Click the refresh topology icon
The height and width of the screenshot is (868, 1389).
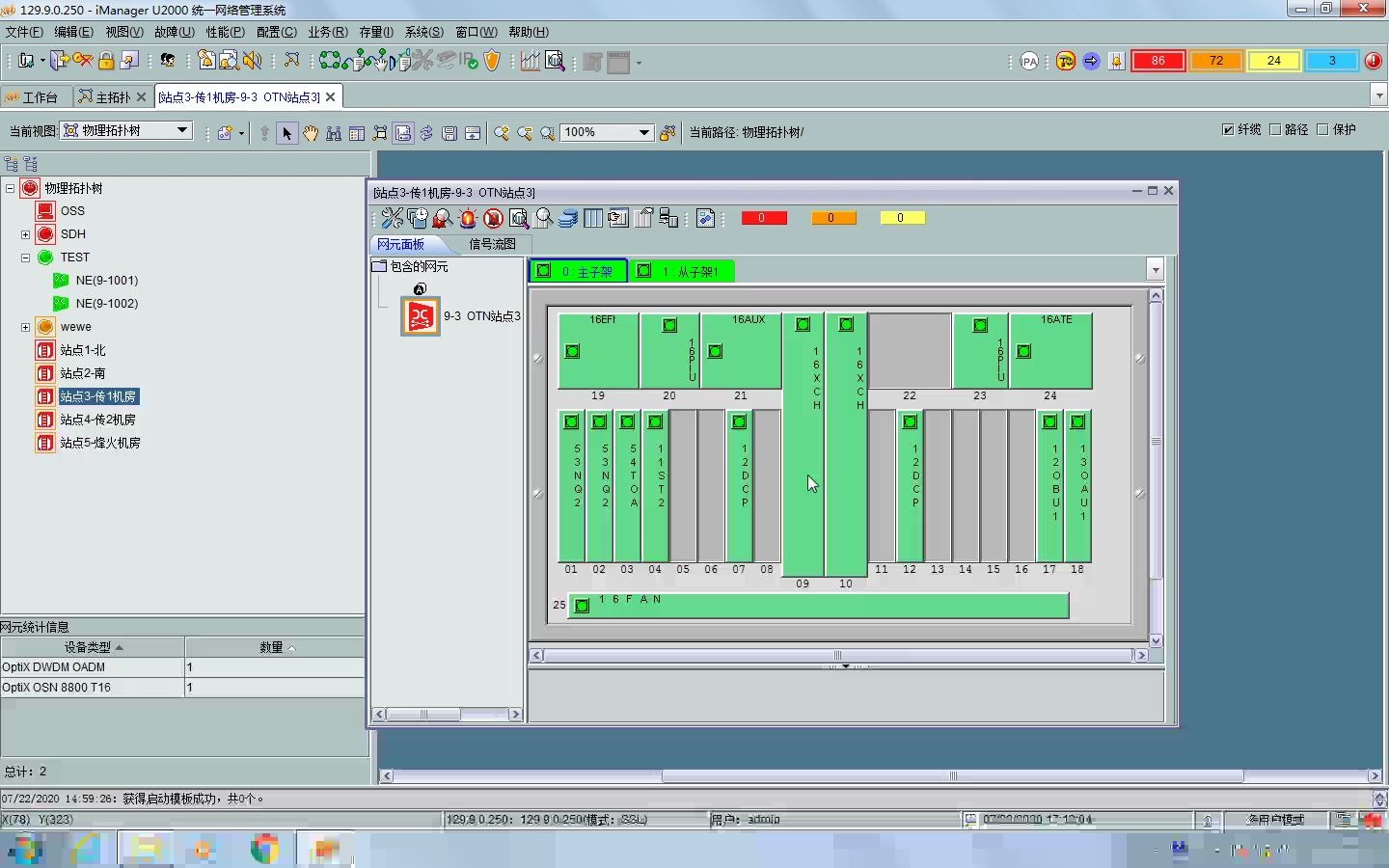tap(426, 133)
